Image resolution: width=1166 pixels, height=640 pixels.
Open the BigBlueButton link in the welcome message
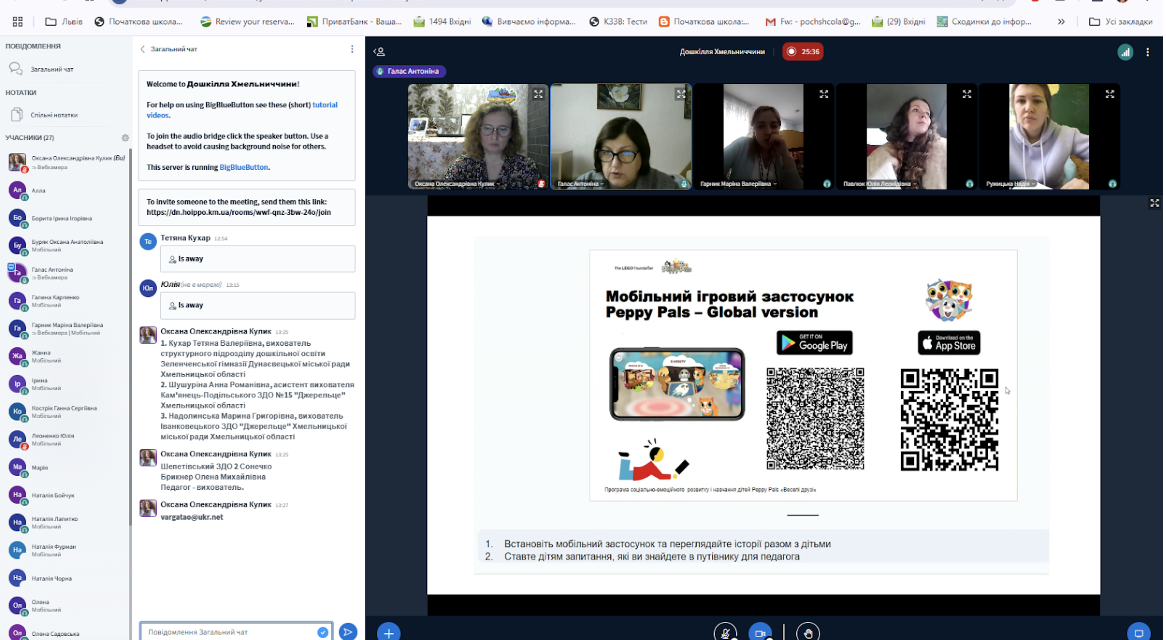tap(244, 167)
